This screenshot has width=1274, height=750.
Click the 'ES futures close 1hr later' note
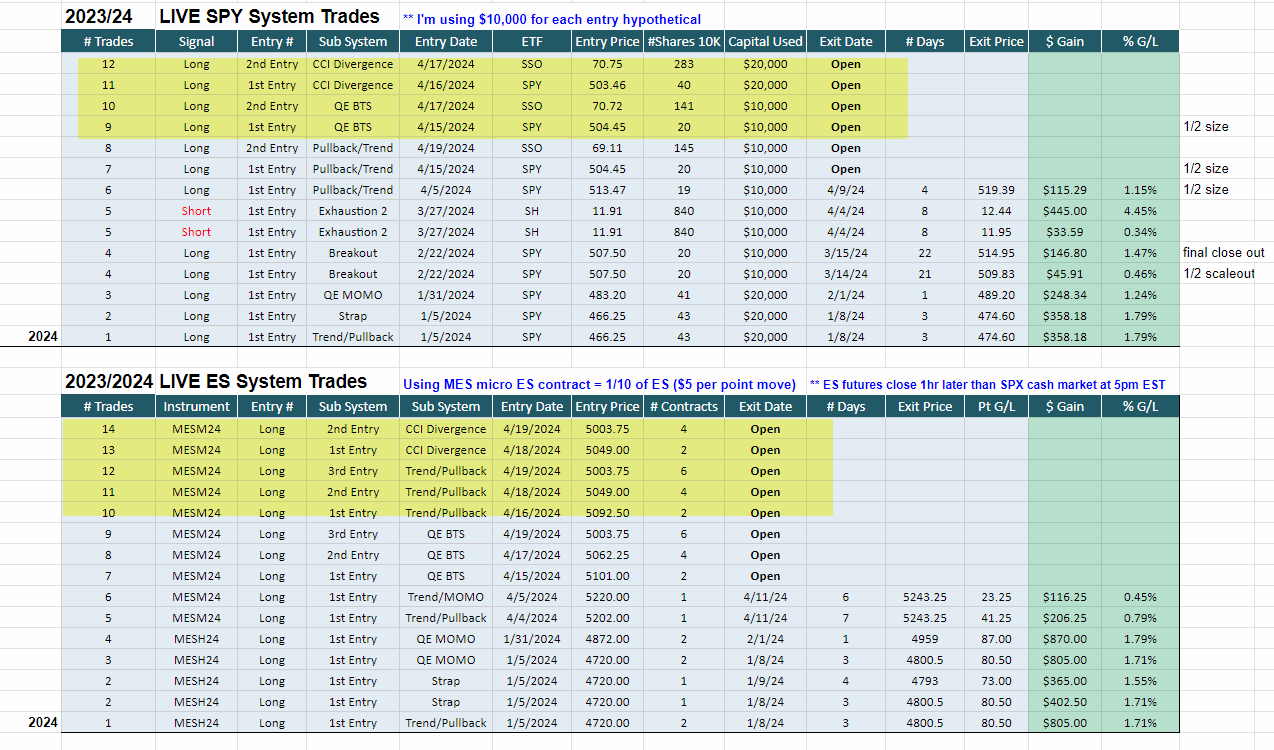tap(988, 385)
